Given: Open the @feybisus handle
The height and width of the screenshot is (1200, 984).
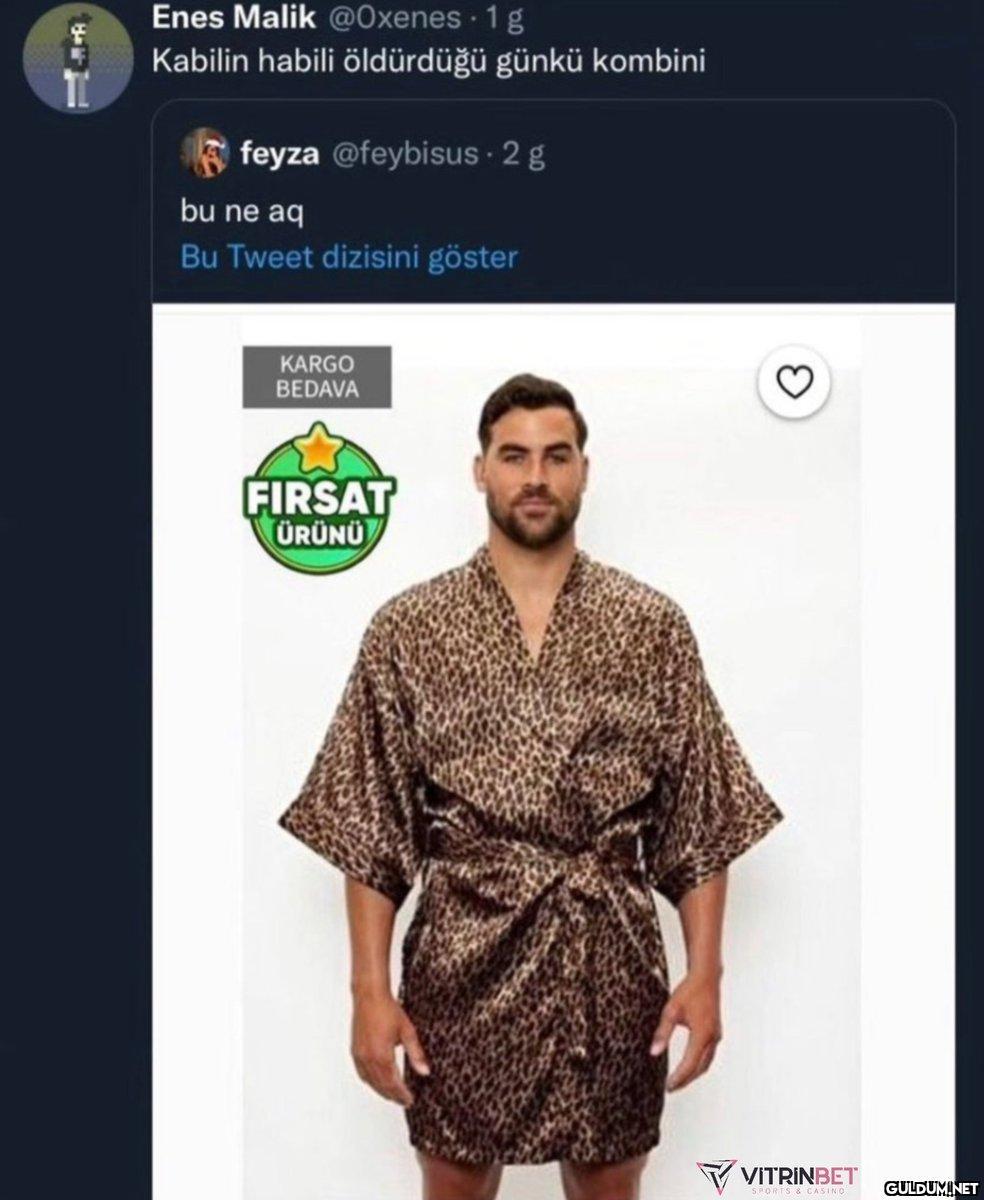Looking at the screenshot, I should (404, 153).
